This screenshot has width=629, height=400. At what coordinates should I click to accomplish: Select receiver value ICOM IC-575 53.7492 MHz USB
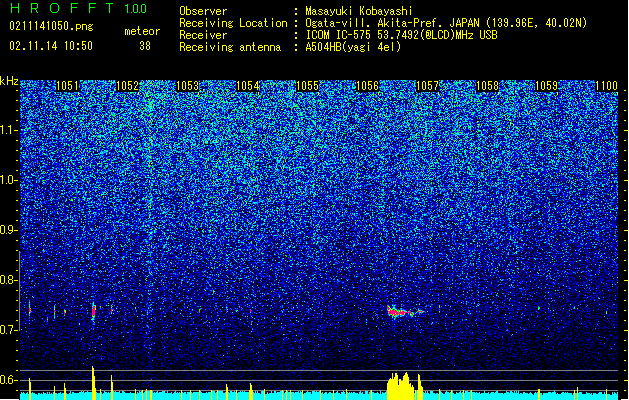click(402, 35)
